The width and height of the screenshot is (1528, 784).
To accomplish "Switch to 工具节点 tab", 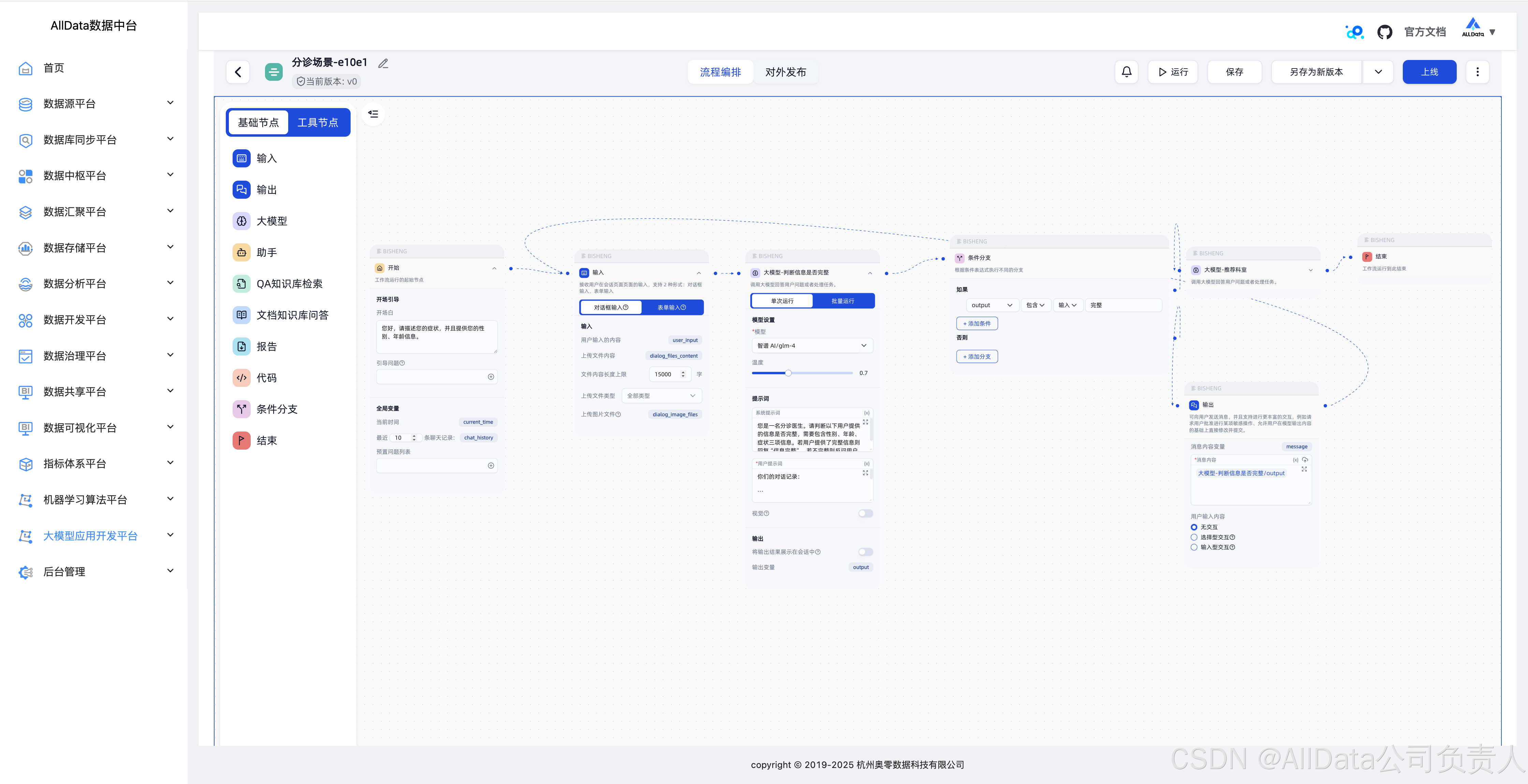I will point(318,123).
